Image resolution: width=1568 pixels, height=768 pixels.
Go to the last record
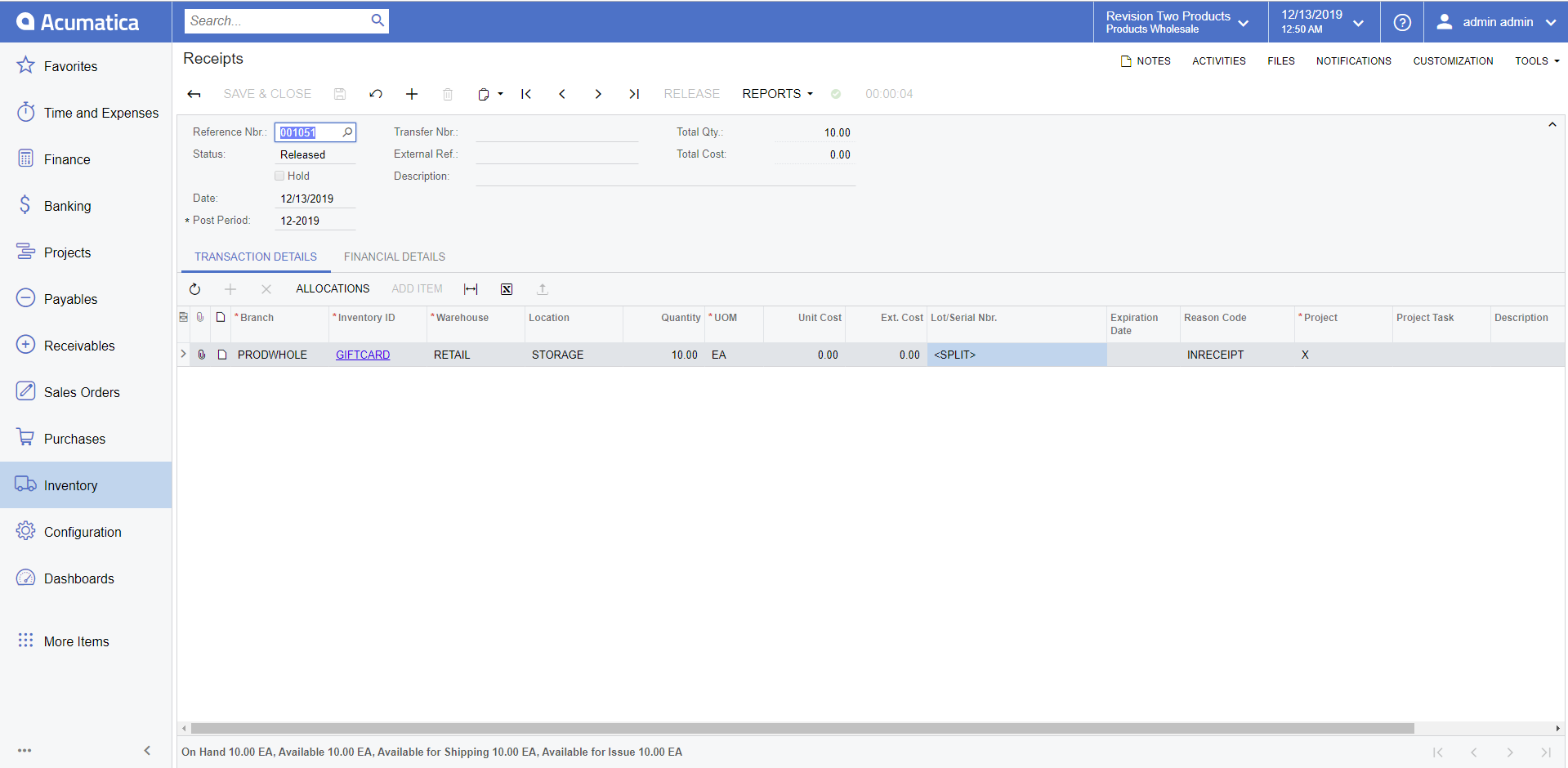pos(634,94)
